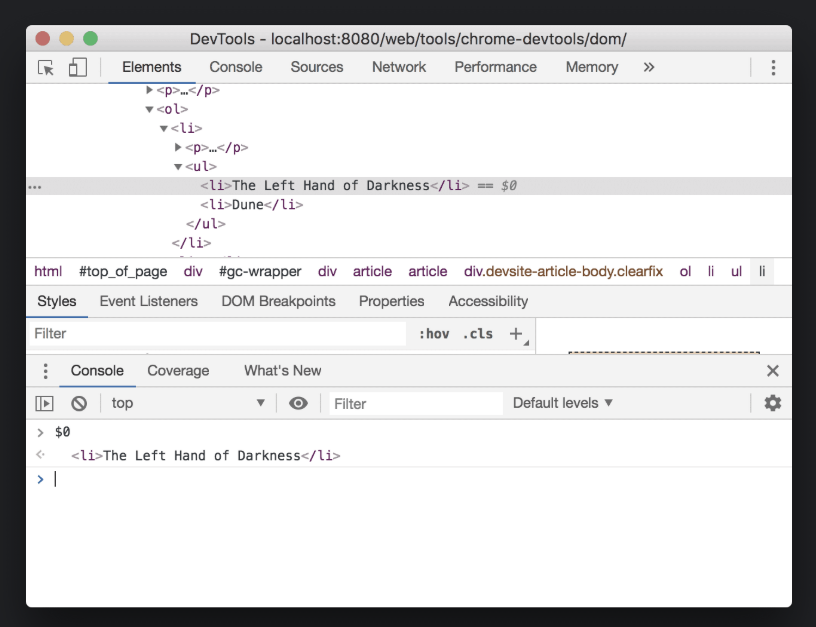This screenshot has height=627, width=816.
Task: Click the div.devsite-article-body.clearfix breadcrumb
Action: (x=562, y=271)
